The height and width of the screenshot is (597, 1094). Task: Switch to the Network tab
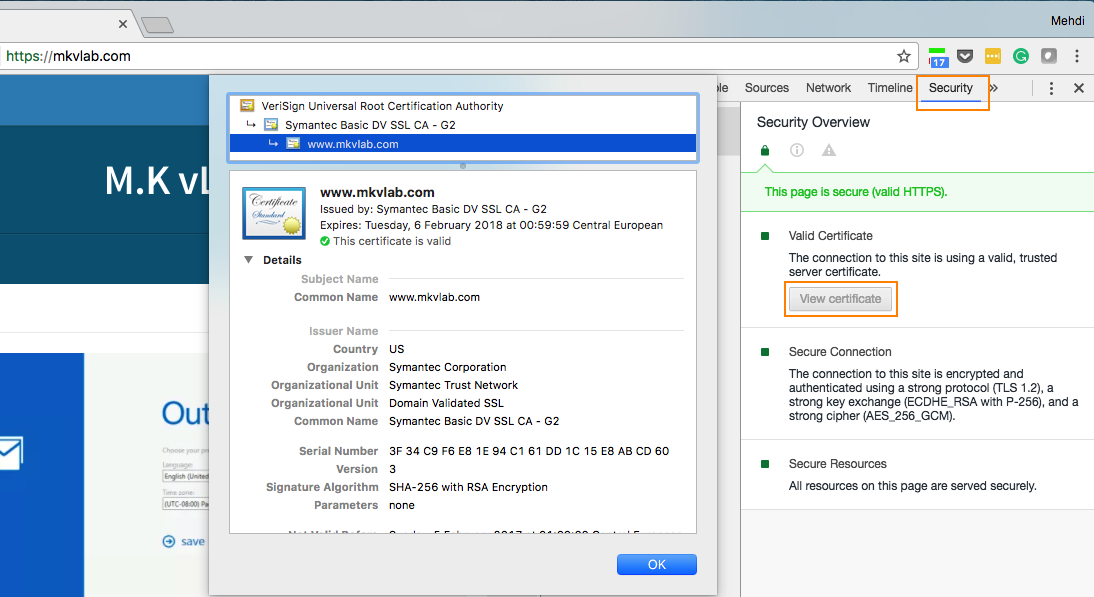828,88
